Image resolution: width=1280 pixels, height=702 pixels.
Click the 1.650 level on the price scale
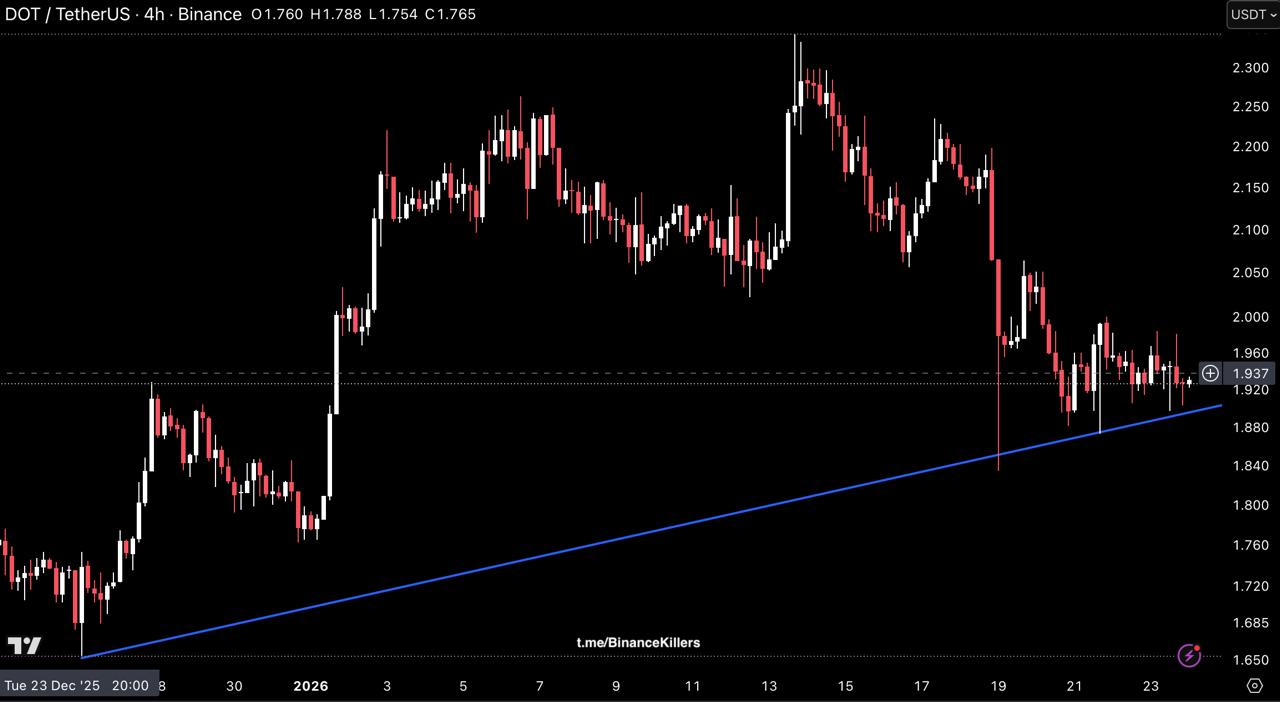pos(1250,660)
